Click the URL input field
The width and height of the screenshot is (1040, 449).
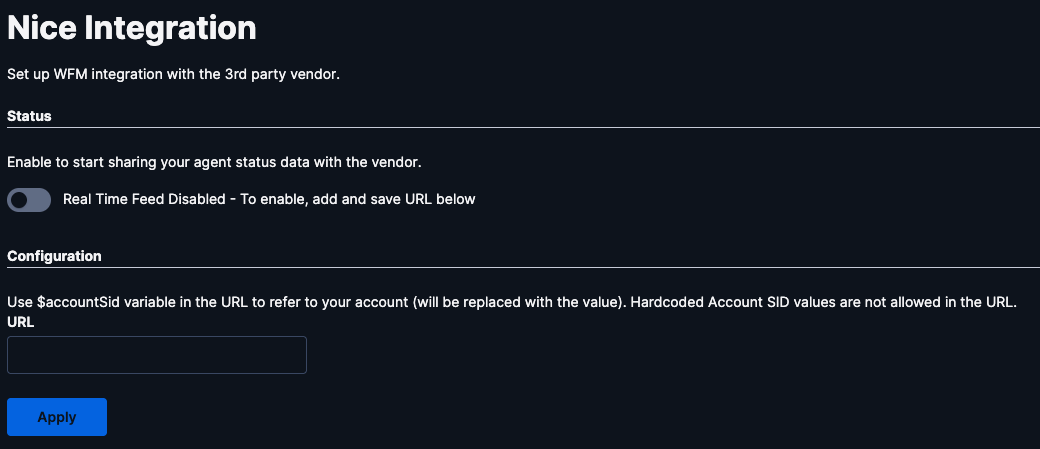[x=157, y=355]
